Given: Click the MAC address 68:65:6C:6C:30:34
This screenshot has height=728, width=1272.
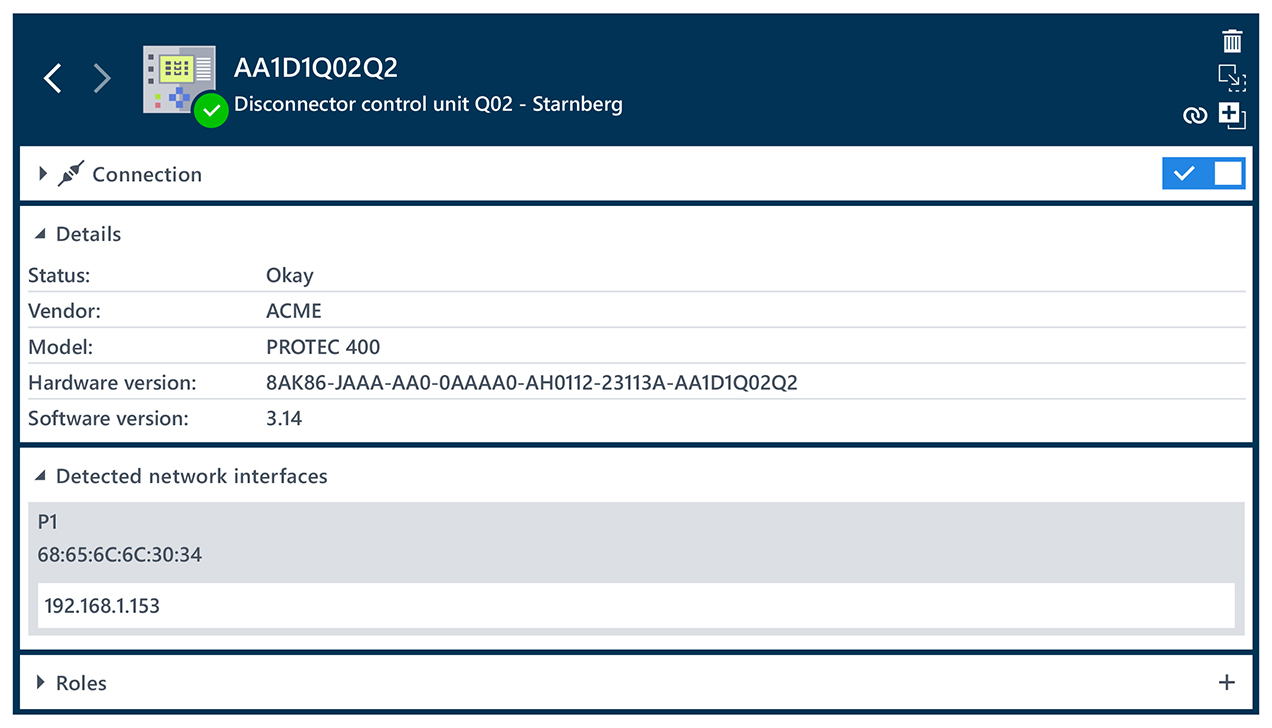Looking at the screenshot, I should 120,554.
